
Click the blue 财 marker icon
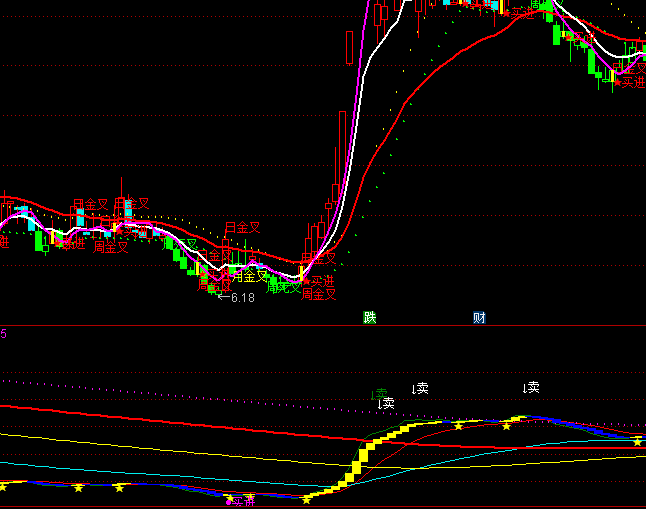pyautogui.click(x=479, y=318)
